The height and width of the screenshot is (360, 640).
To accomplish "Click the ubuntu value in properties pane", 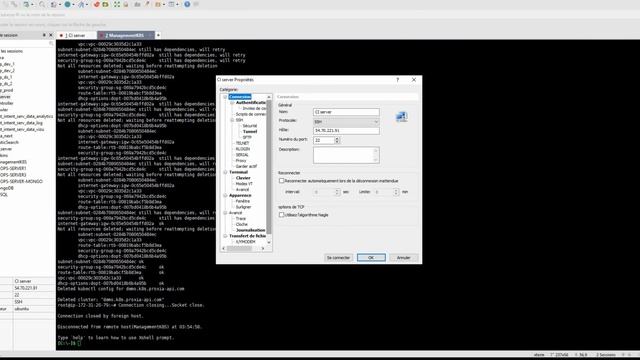I will click(x=22, y=309).
